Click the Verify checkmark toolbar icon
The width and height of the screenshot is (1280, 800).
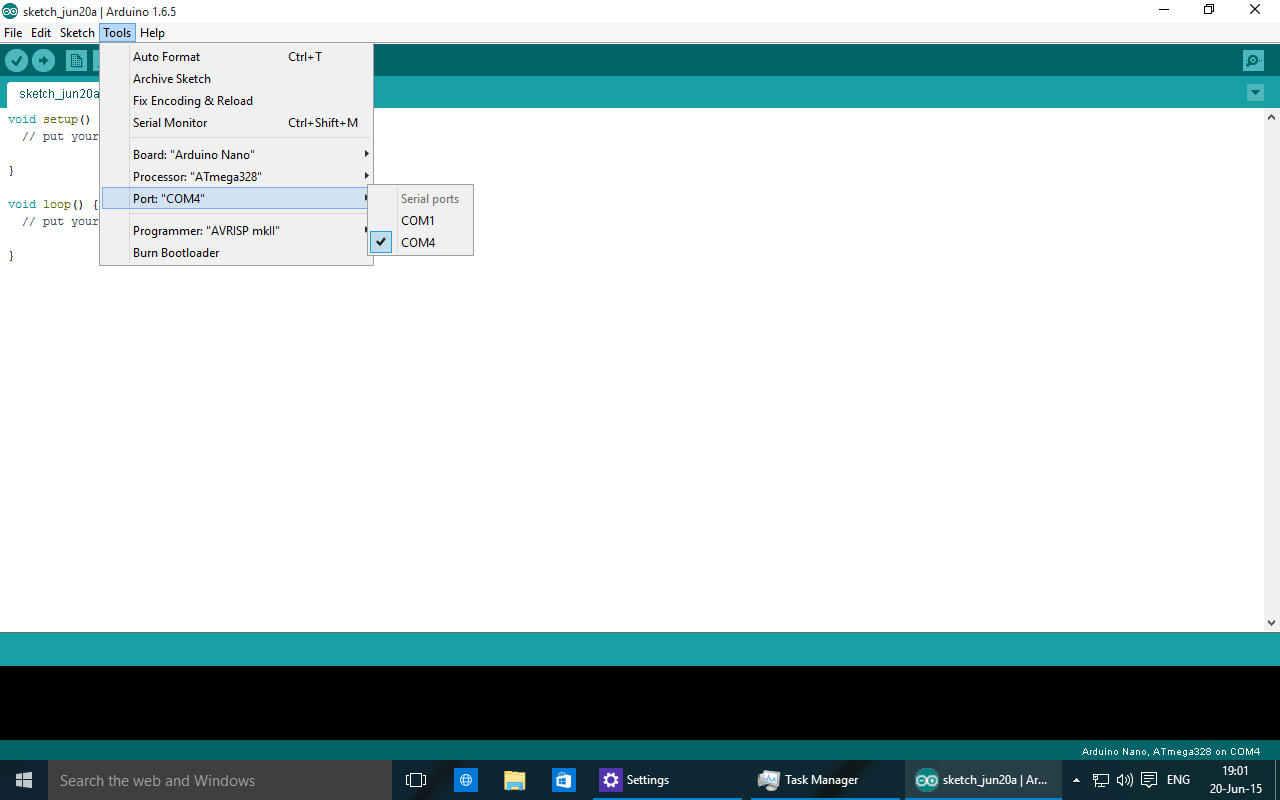(x=16, y=61)
